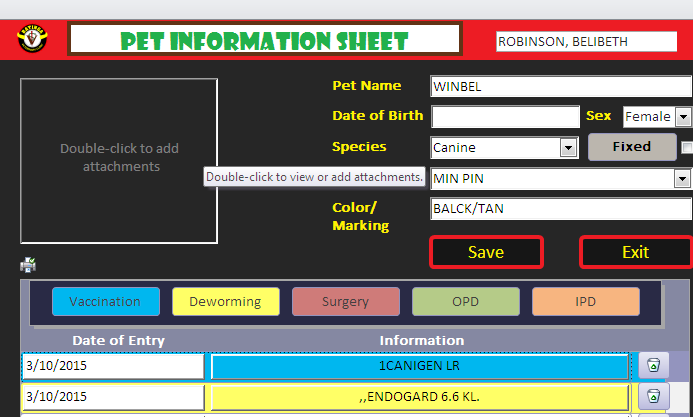This screenshot has width=693, height=417.
Task: Click the clinic logo icon
Action: [x=32, y=40]
